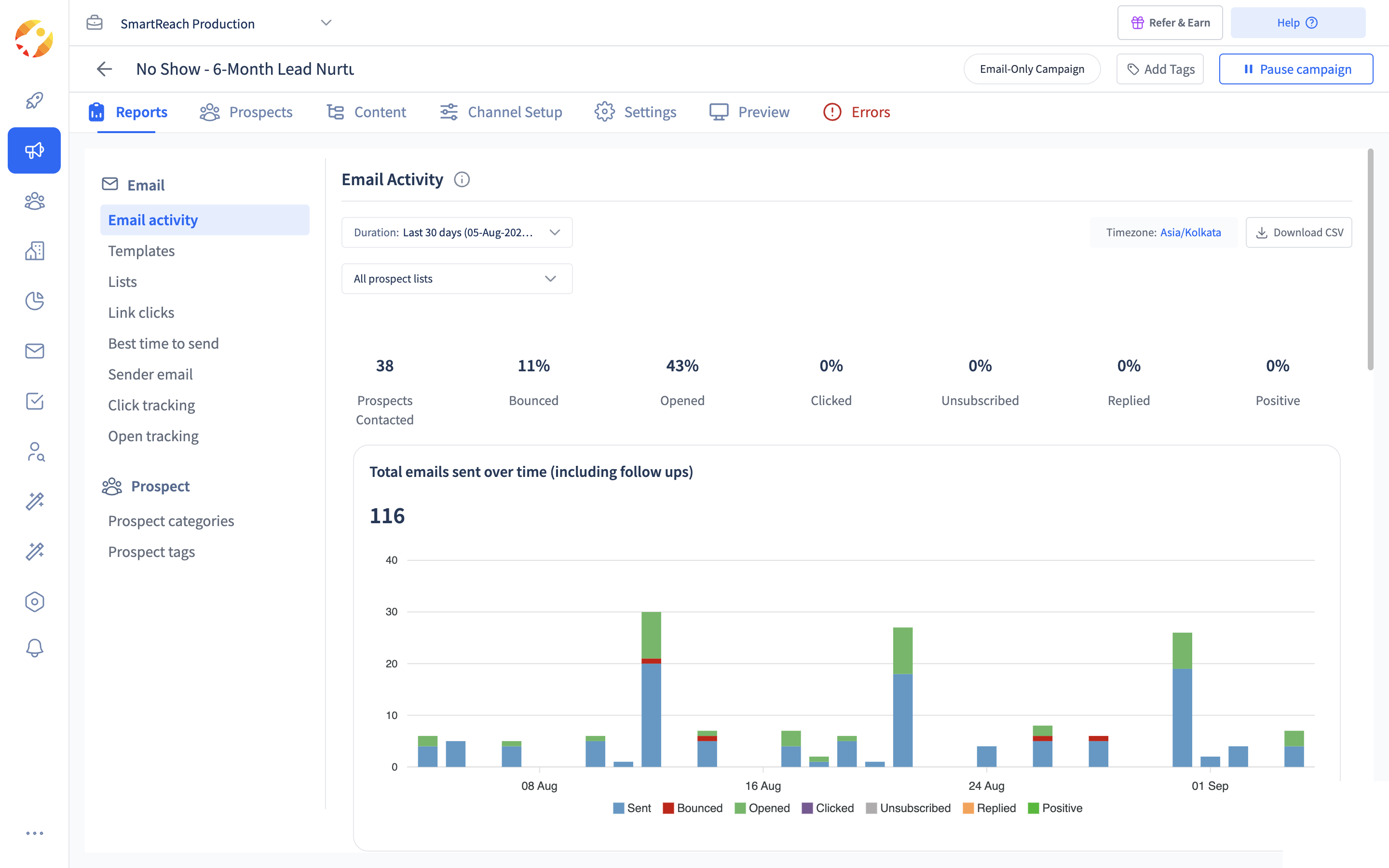Toggle the Positive series in chart legend
The width and height of the screenshot is (1389, 868).
1055,808
